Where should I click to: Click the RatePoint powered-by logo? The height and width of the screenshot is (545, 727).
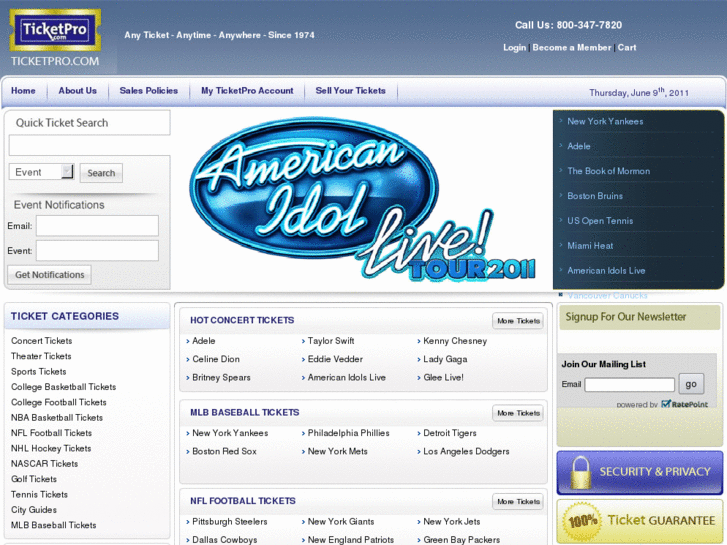[685, 404]
